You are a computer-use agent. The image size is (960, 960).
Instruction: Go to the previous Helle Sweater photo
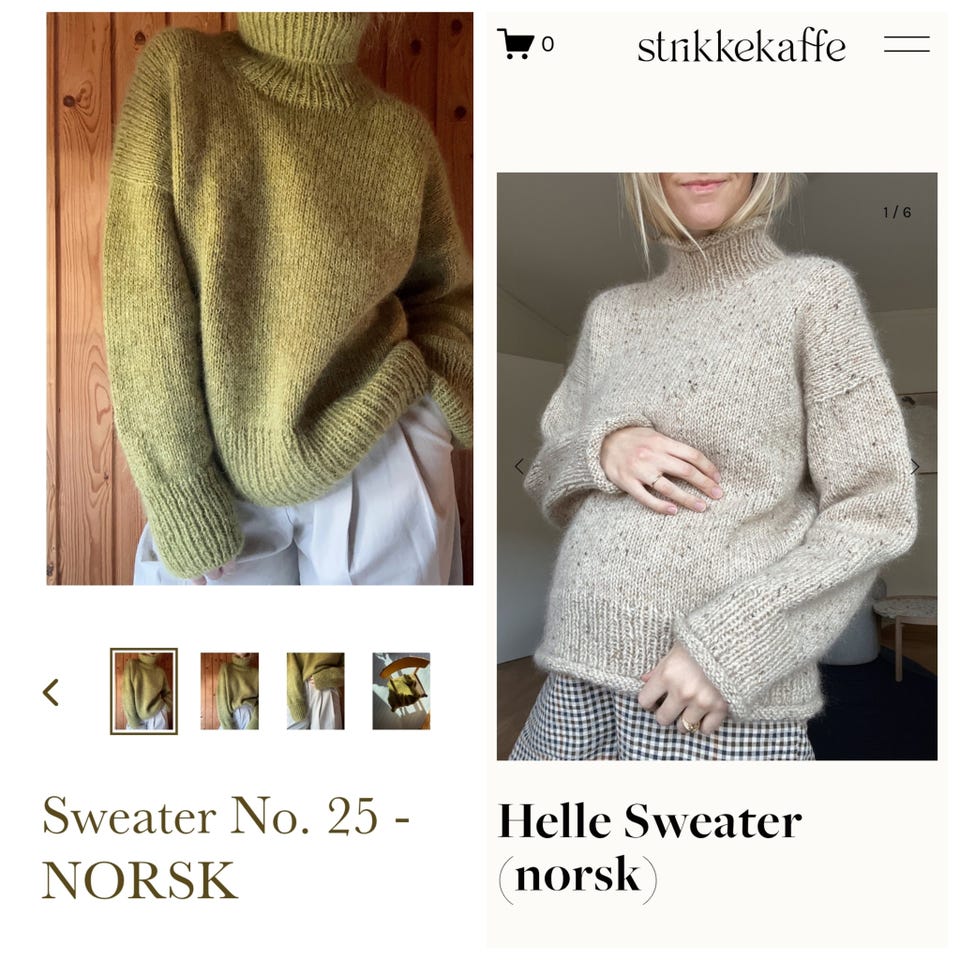[x=519, y=467]
